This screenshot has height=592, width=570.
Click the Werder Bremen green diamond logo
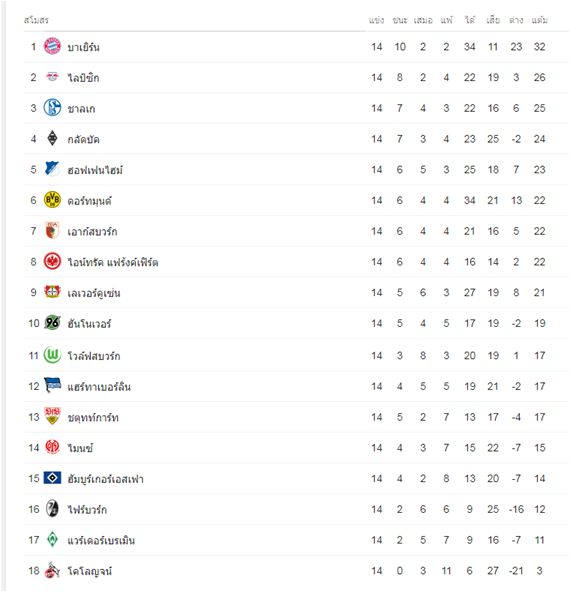[52, 539]
